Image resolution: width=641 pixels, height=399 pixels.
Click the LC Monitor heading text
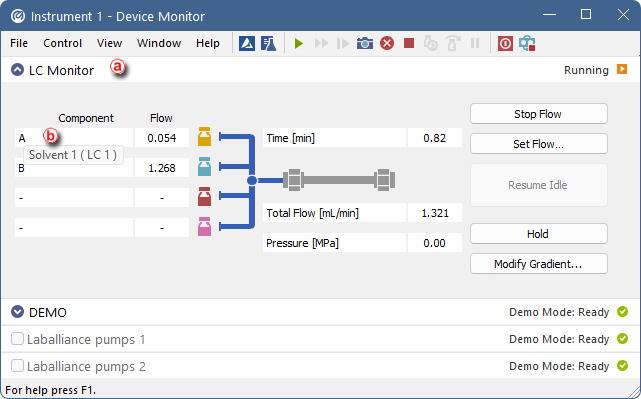click(x=61, y=70)
